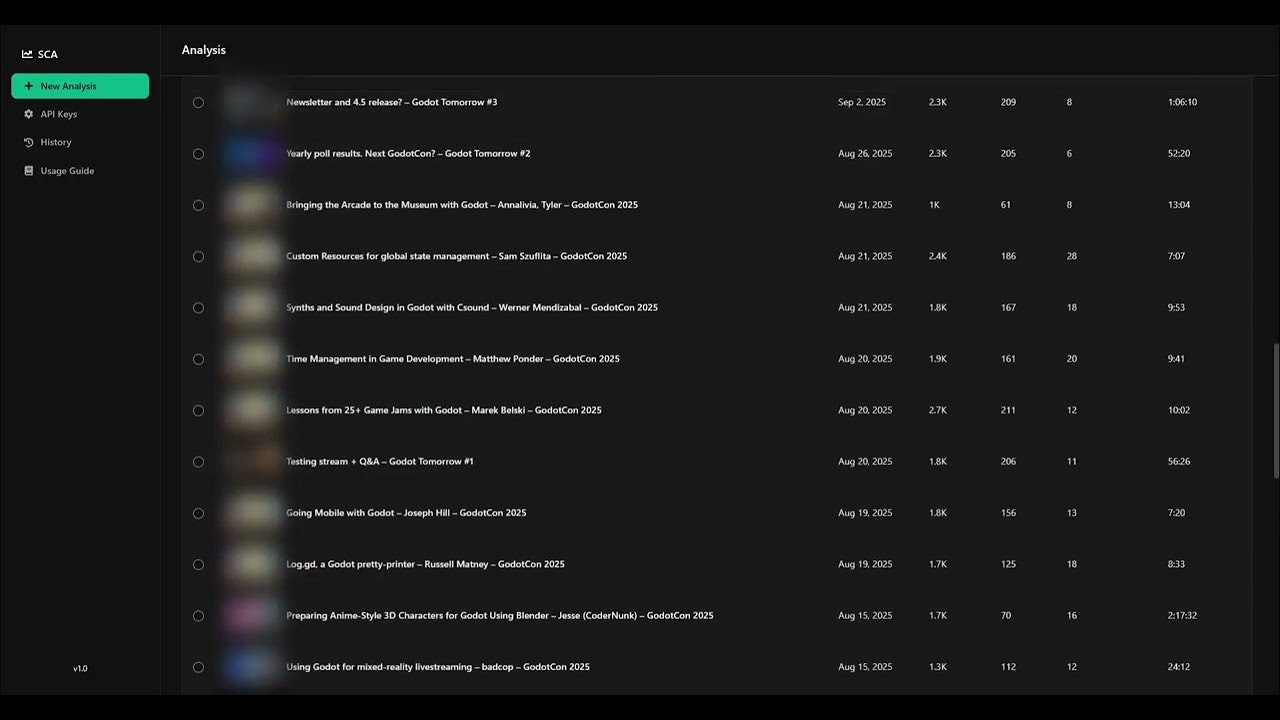The image size is (1280, 720).
Task: Click thumbnail of Testing stream + Q&A video
Action: coord(251,462)
